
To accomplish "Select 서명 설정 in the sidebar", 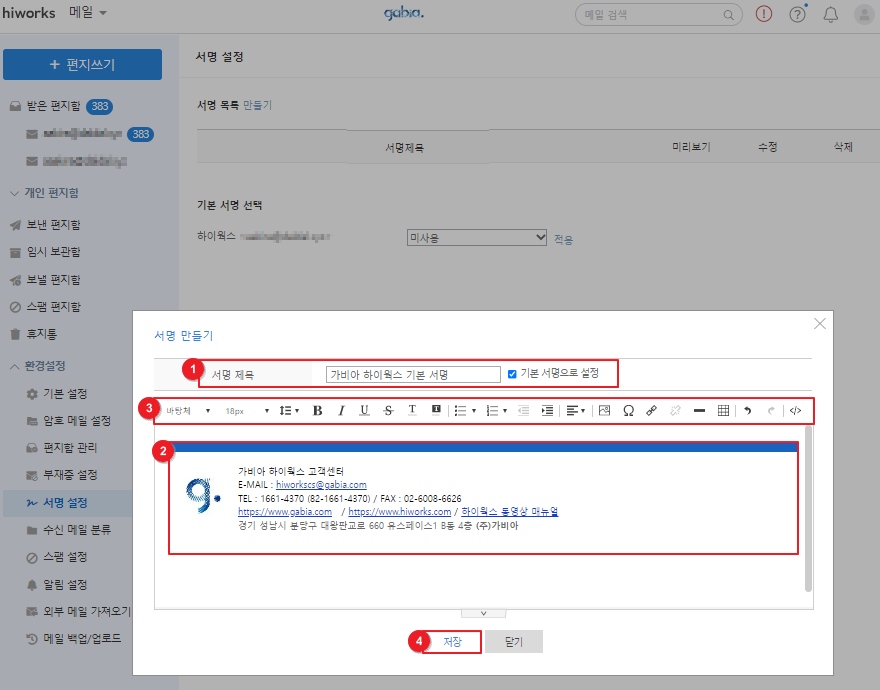I will pyautogui.click(x=65, y=503).
